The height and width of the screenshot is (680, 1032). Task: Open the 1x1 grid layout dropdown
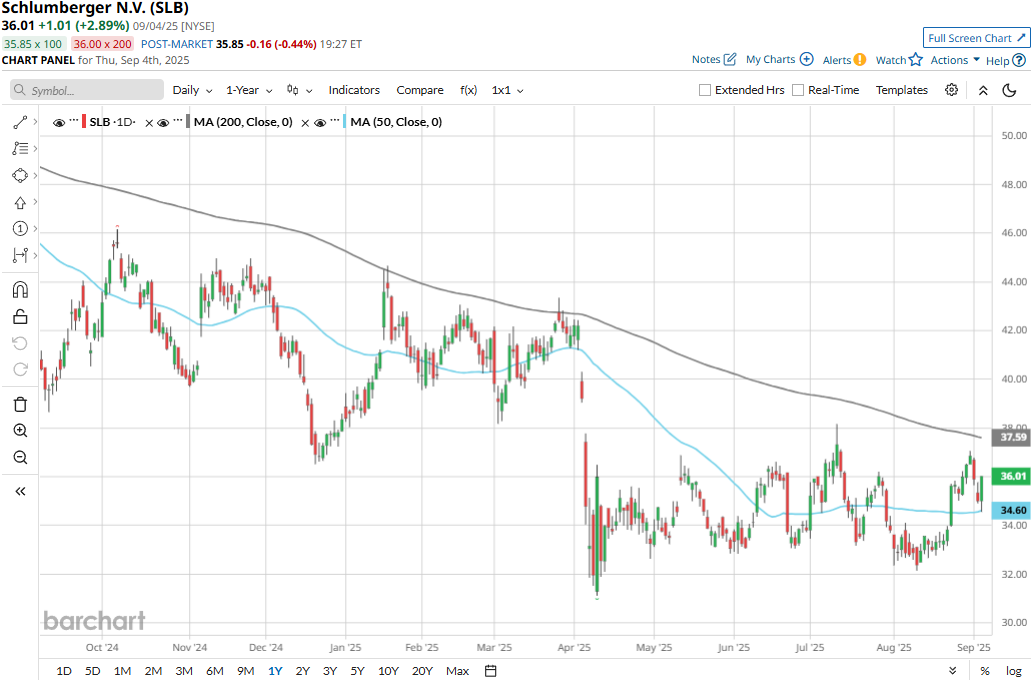coord(507,90)
